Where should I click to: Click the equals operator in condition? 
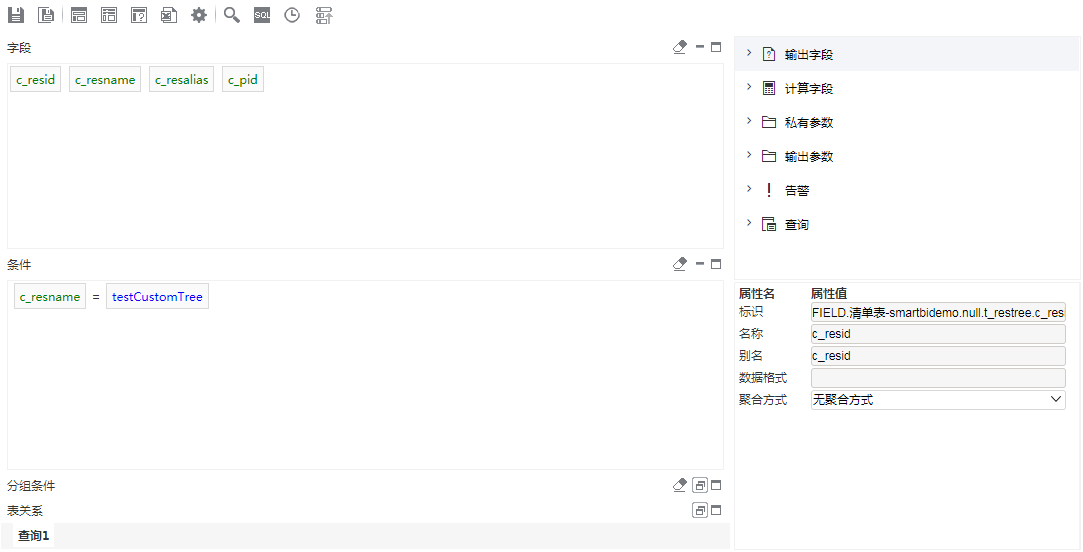[96, 297]
